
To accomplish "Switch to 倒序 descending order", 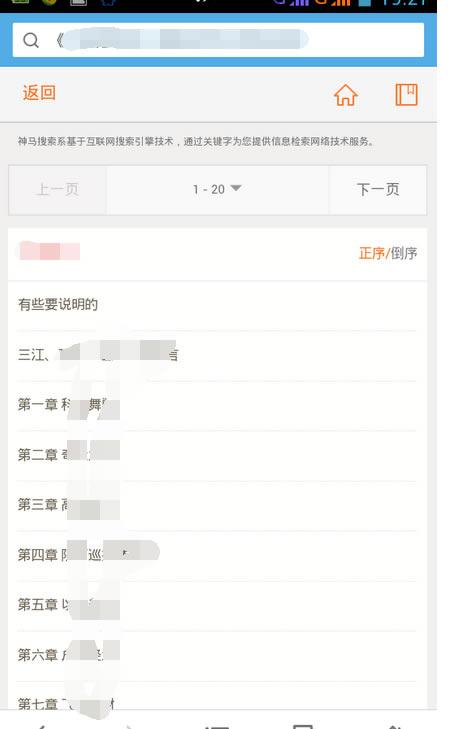I will click(x=404, y=253).
